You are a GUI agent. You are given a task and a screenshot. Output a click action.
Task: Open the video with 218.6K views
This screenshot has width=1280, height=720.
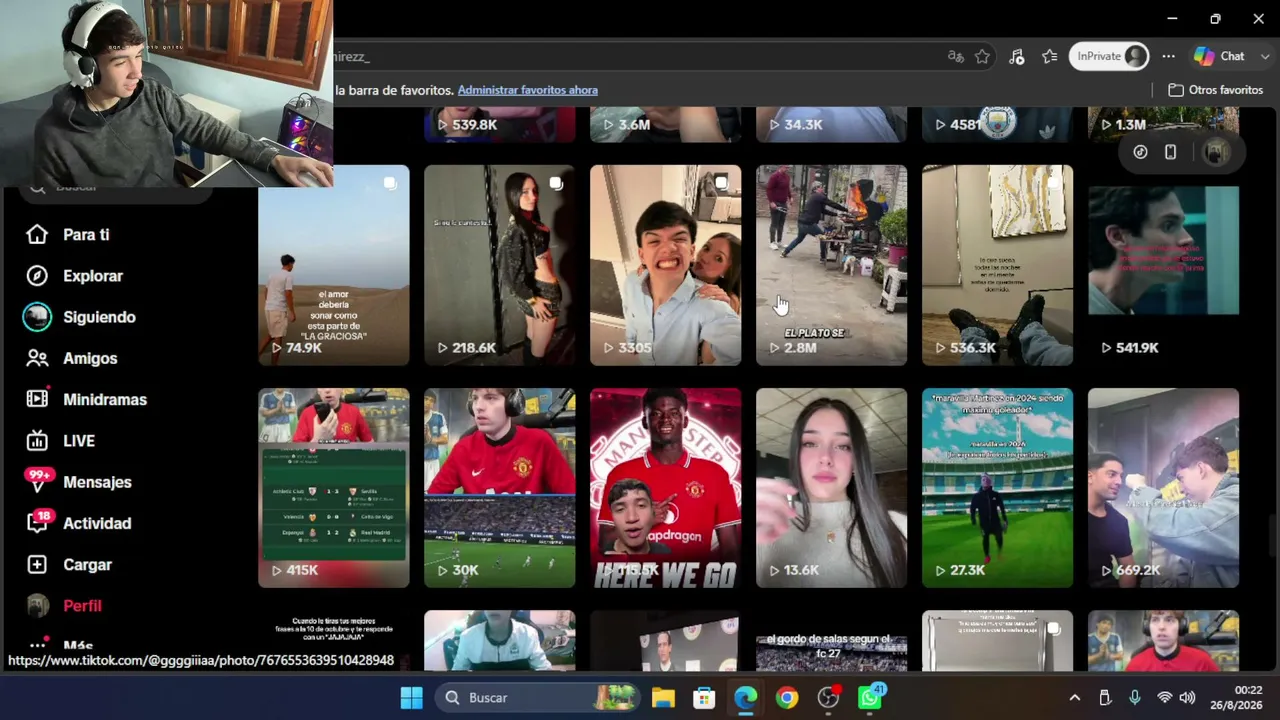(x=500, y=265)
